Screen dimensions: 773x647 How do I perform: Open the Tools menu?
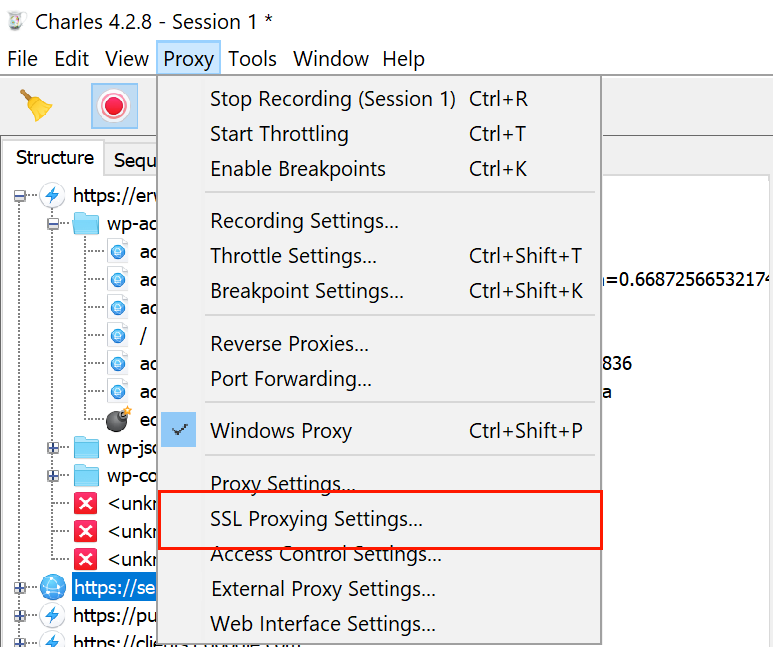pos(252,59)
